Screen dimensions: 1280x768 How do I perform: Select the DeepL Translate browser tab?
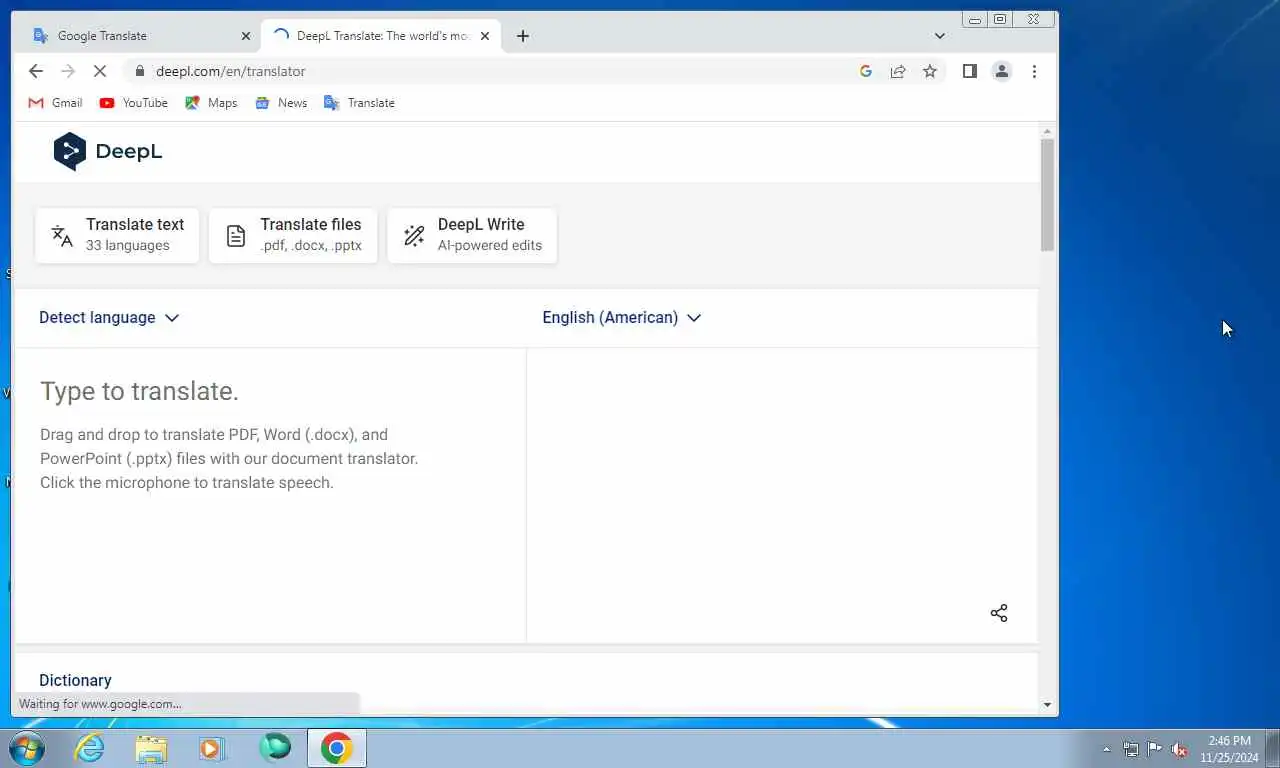point(382,36)
